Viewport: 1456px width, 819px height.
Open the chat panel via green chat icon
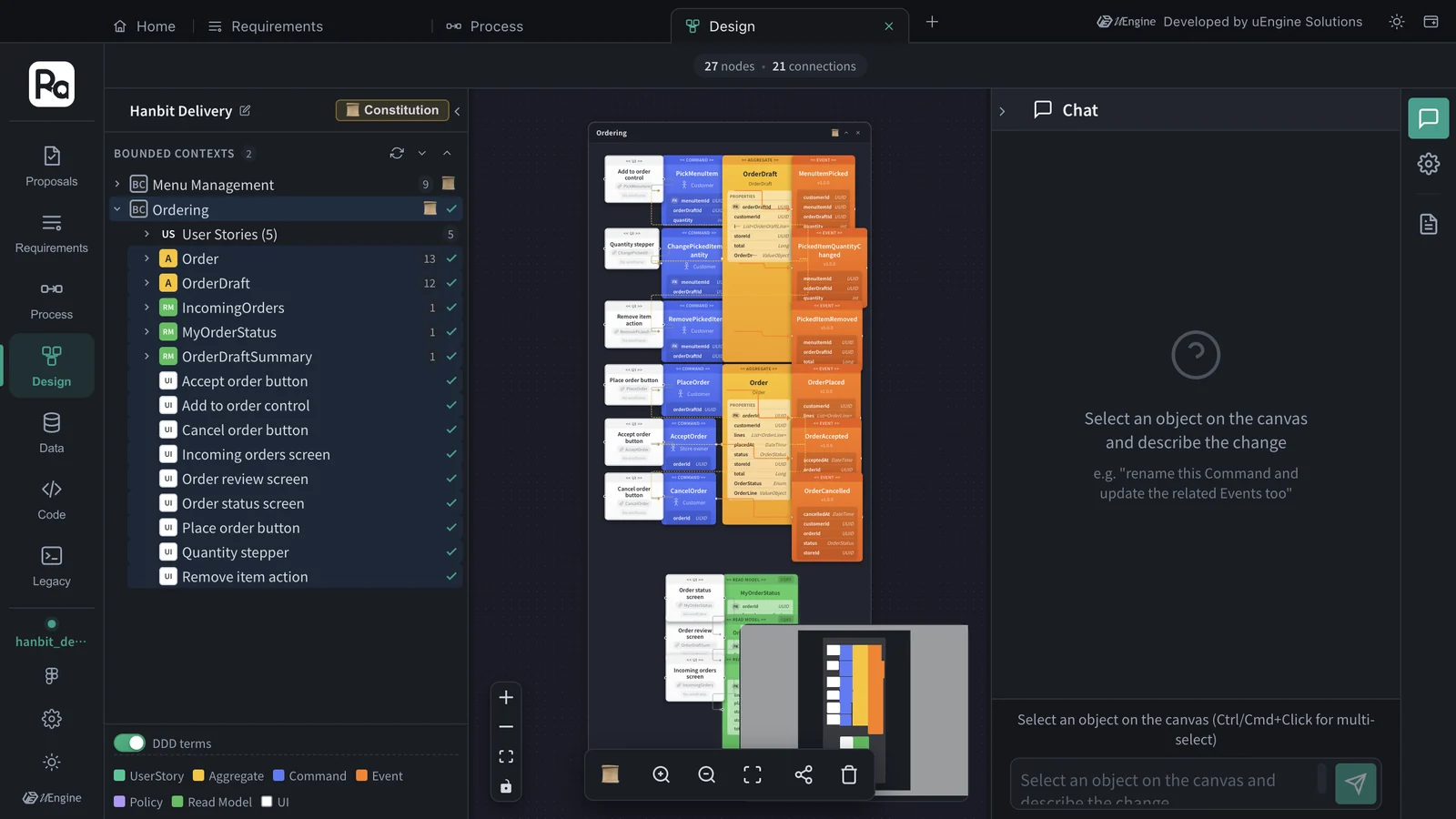(1429, 118)
